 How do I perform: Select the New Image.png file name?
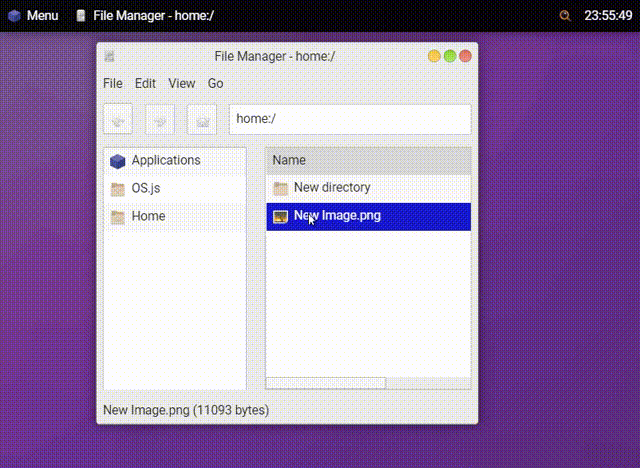[x=337, y=215]
